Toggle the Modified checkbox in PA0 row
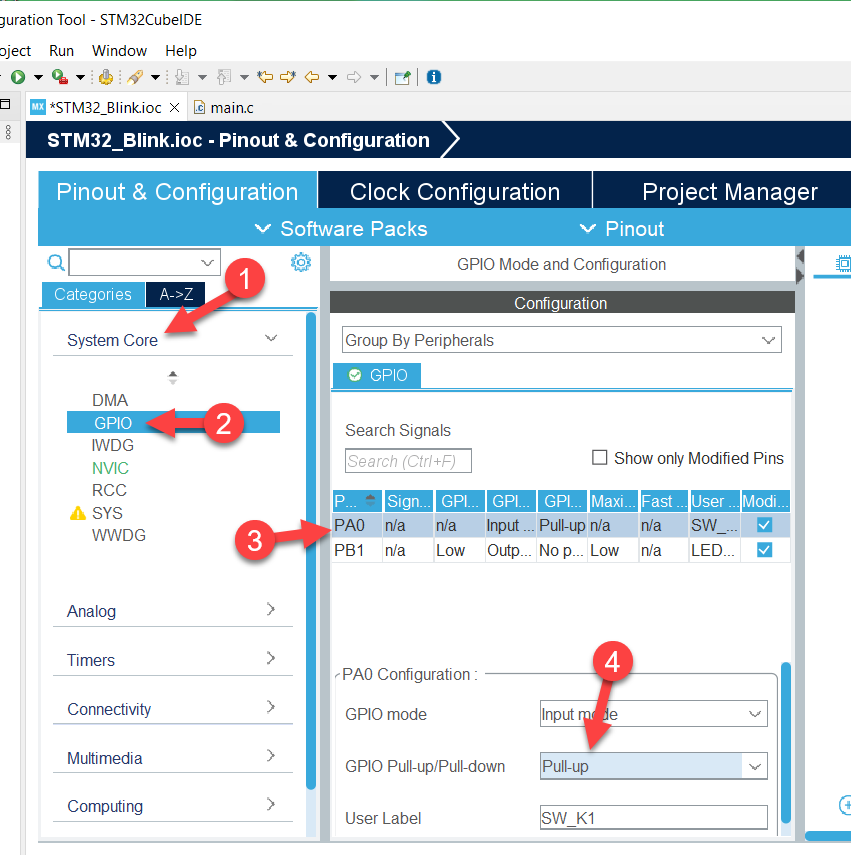The height and width of the screenshot is (855, 851). tap(764, 525)
